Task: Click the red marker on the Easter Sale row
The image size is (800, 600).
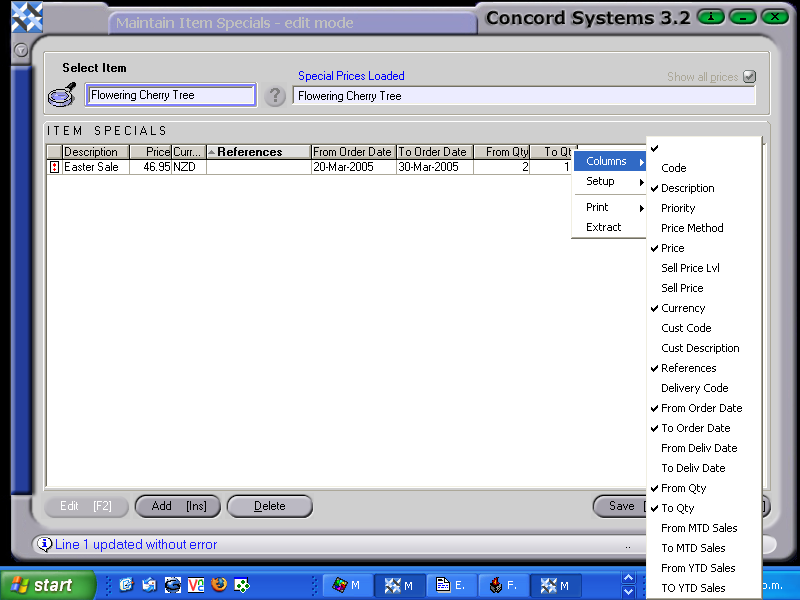Action: 54,167
